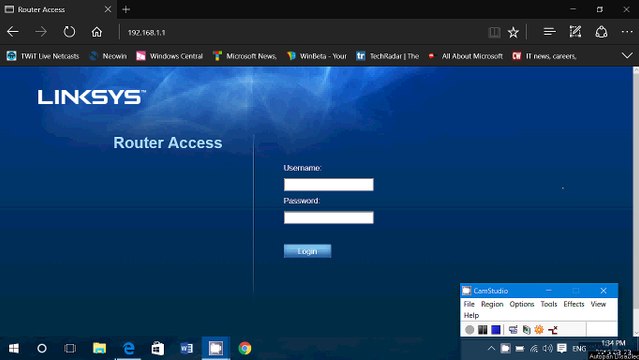Screen dimensions: 639x360
Task: Open Word from taskbar
Action: click(x=187, y=348)
